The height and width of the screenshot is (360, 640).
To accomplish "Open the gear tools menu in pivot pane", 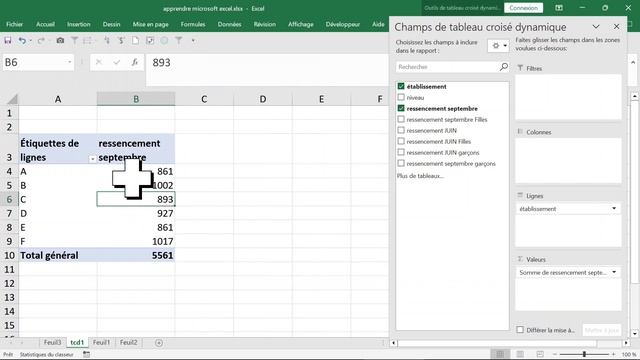I will (x=498, y=46).
